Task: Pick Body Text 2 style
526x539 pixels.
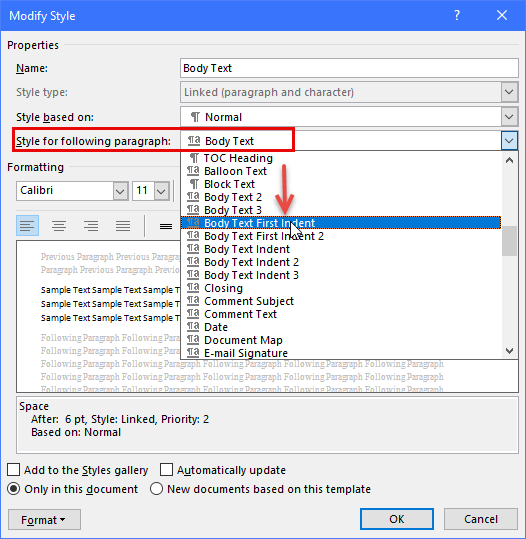Action: (341, 197)
